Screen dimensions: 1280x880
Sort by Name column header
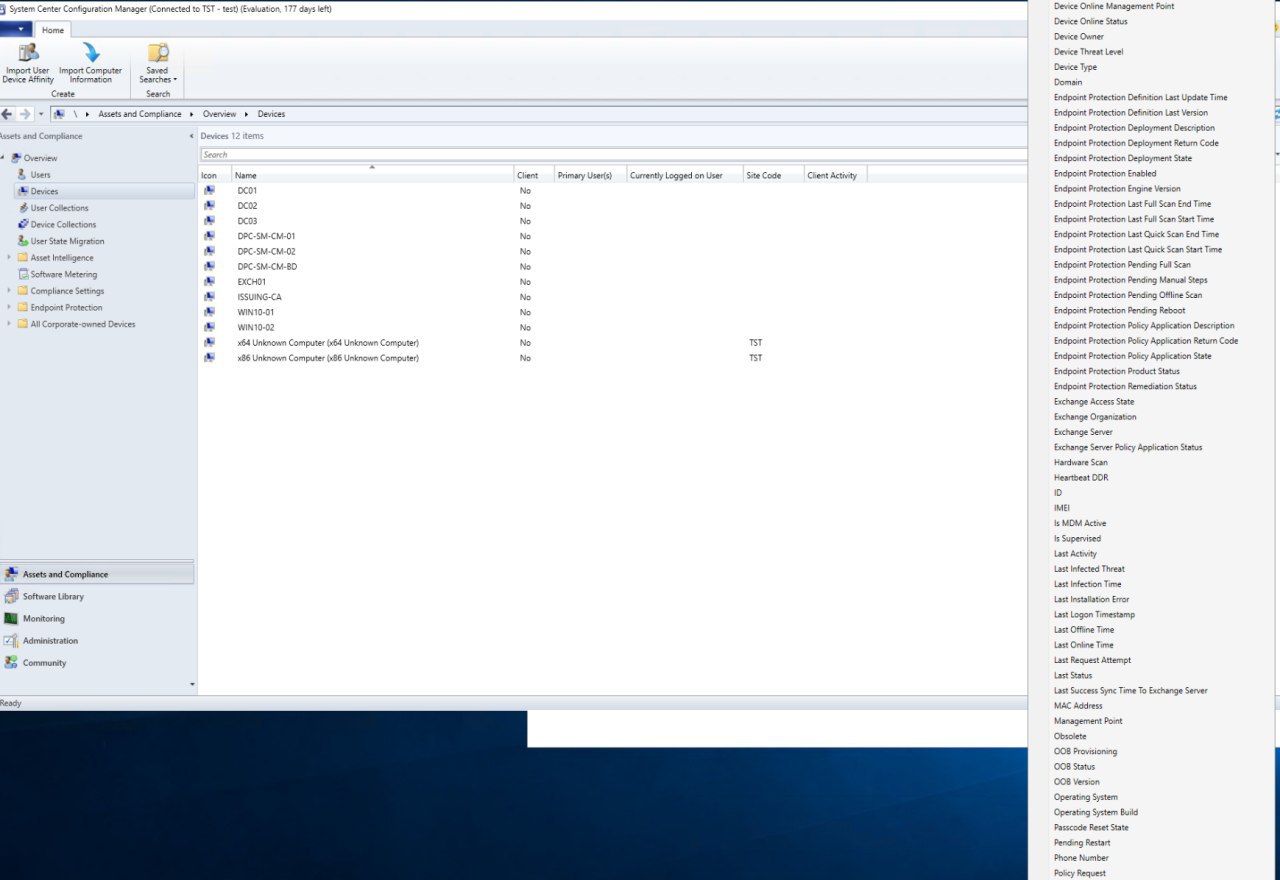point(372,175)
